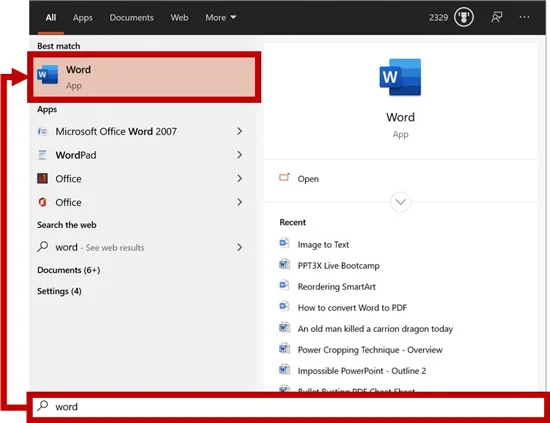Click the 2329 rewards points number

pyautogui.click(x=438, y=18)
